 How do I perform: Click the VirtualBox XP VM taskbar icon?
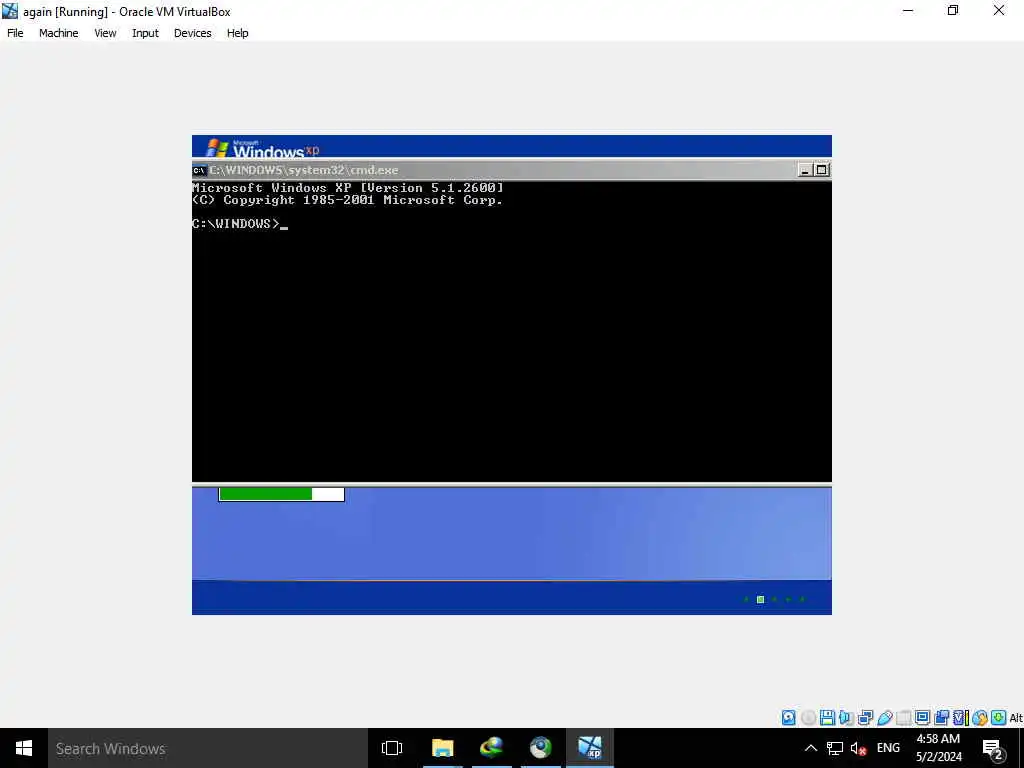(x=590, y=748)
